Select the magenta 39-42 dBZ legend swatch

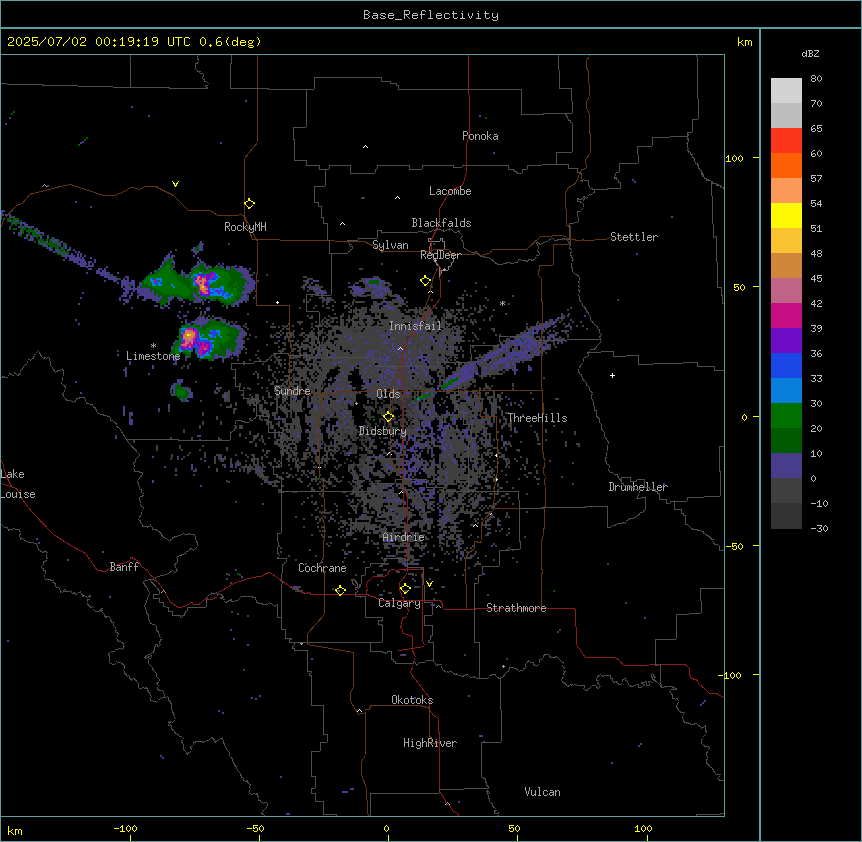pos(786,315)
